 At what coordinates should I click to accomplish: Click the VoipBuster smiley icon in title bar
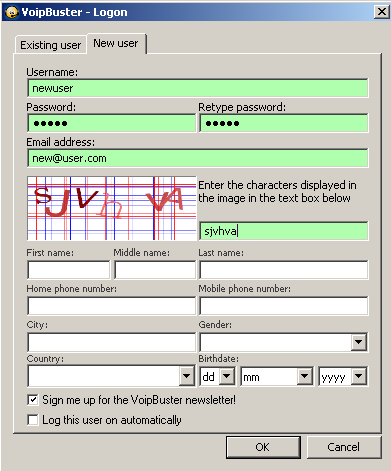pyautogui.click(x=12, y=12)
